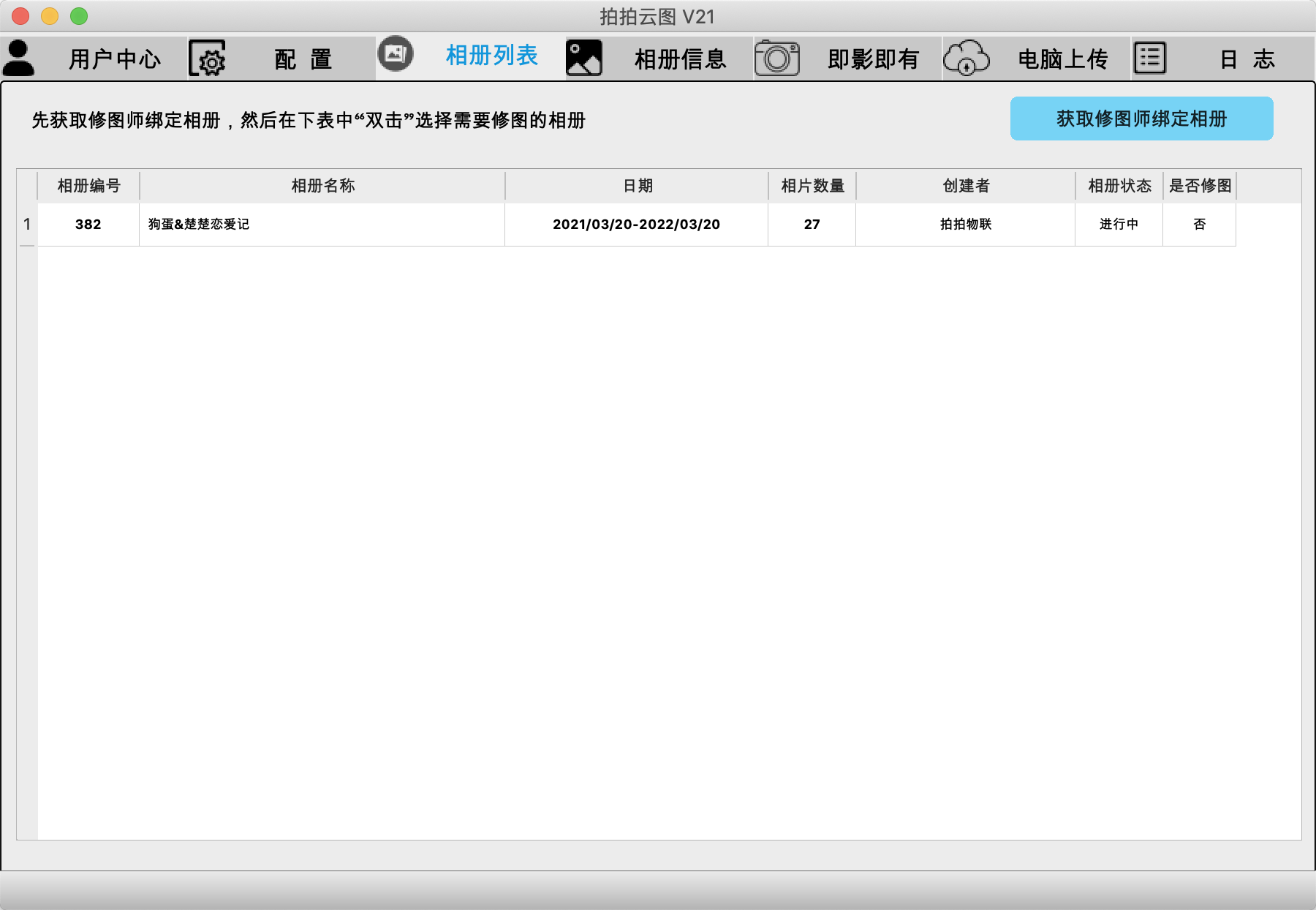Viewport: 1316px width, 910px height.
Task: Open the 电脑上传 tab
Action: (1062, 59)
